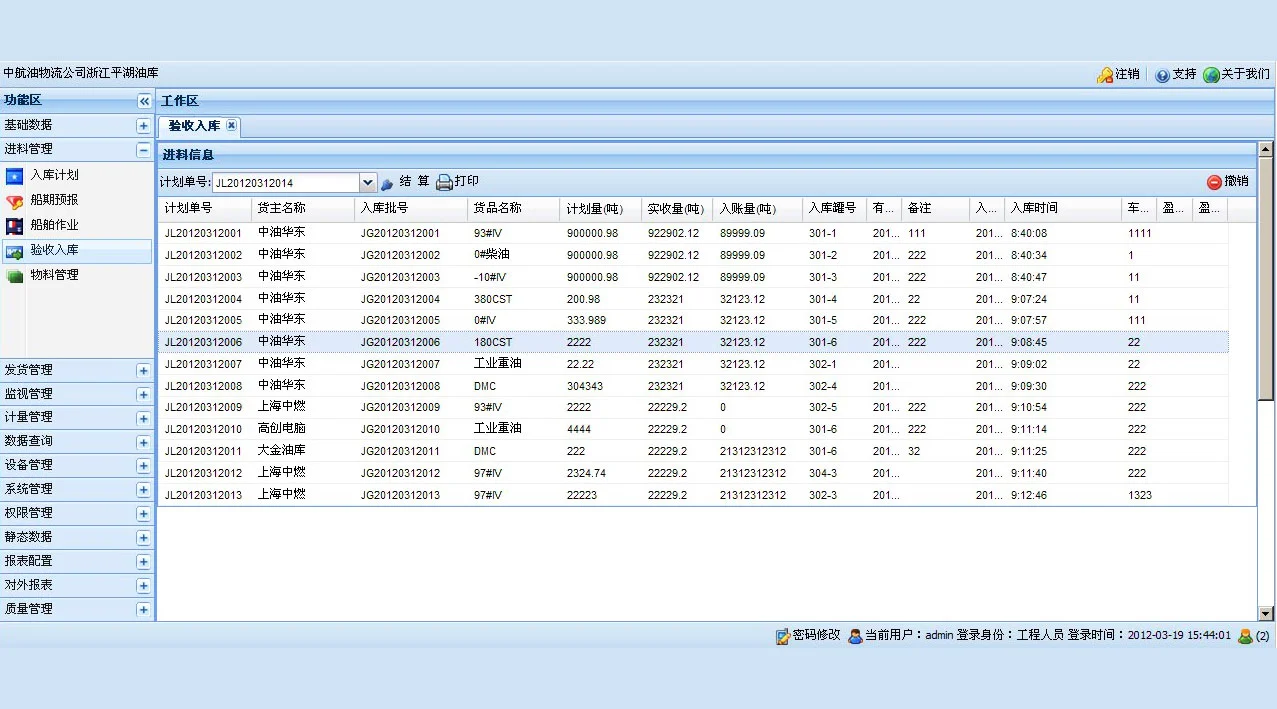Expand the 发货管理 section

click(x=143, y=371)
